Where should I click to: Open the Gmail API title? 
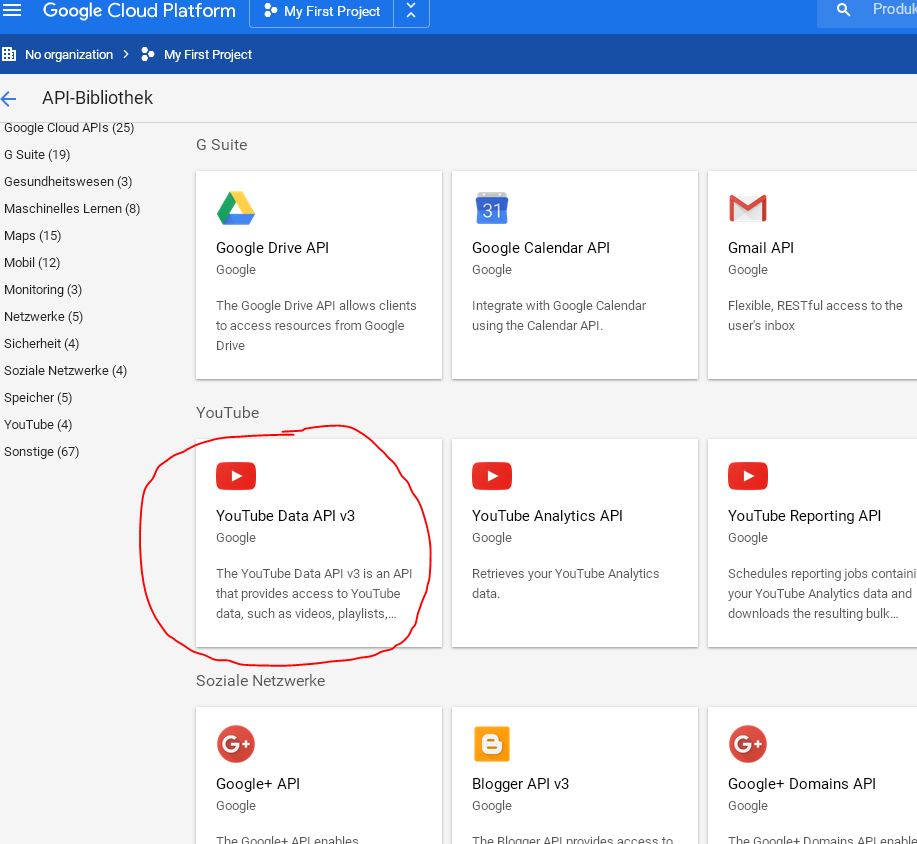(761, 248)
